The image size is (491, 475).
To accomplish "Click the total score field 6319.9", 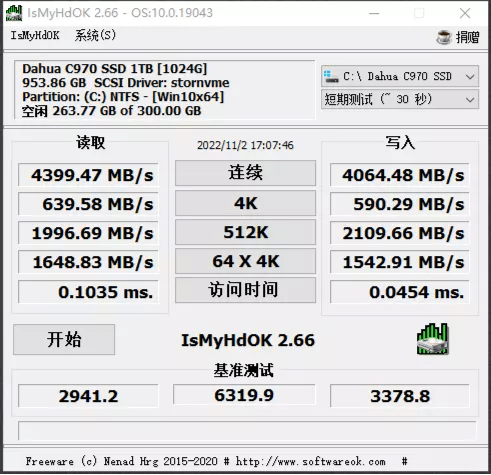I will point(244,395).
